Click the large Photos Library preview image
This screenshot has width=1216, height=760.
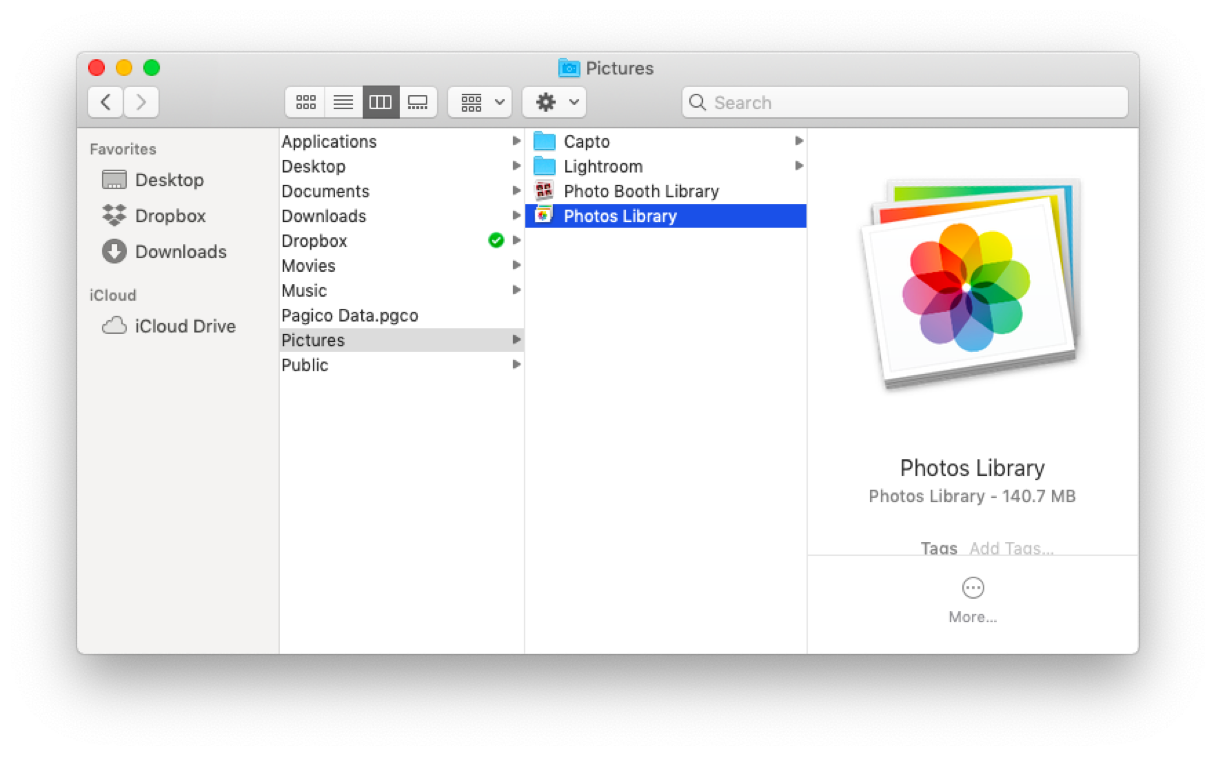point(972,285)
